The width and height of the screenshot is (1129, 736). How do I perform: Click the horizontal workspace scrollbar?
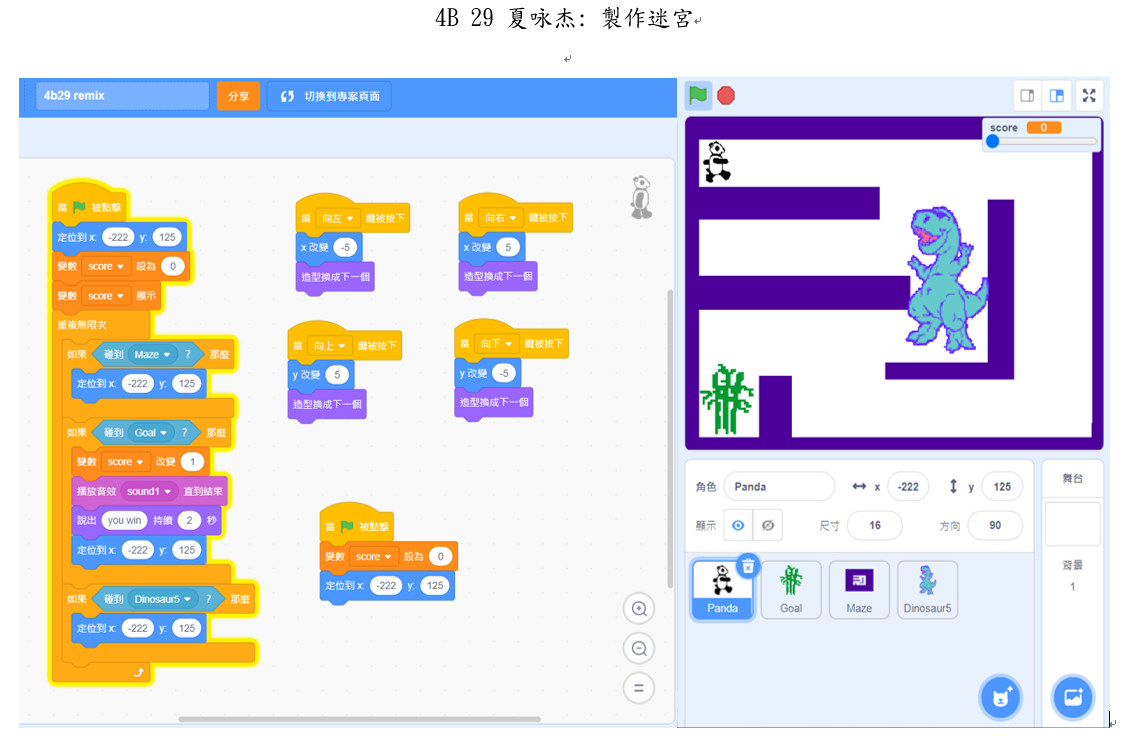click(x=359, y=719)
